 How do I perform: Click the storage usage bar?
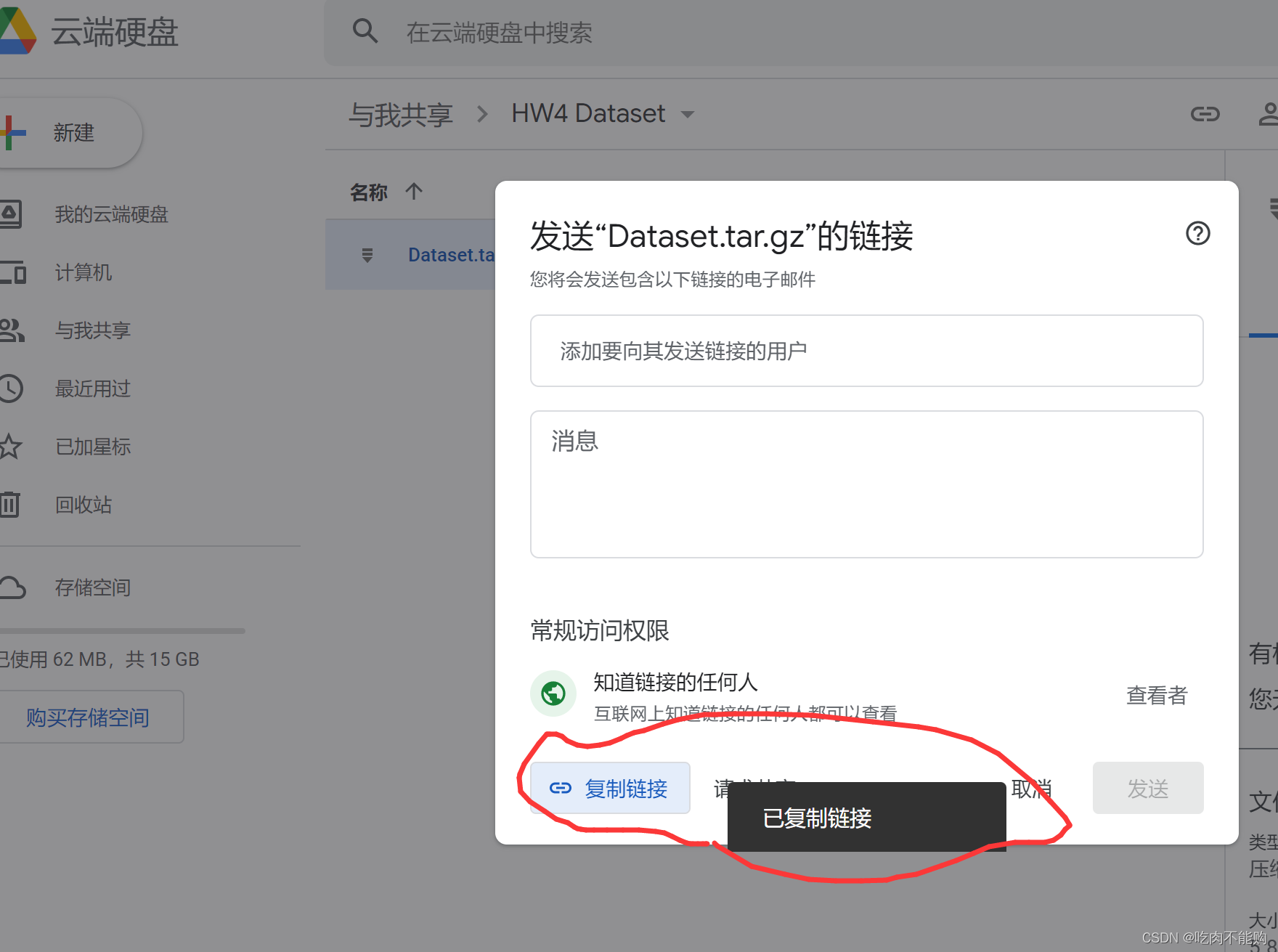point(122,631)
